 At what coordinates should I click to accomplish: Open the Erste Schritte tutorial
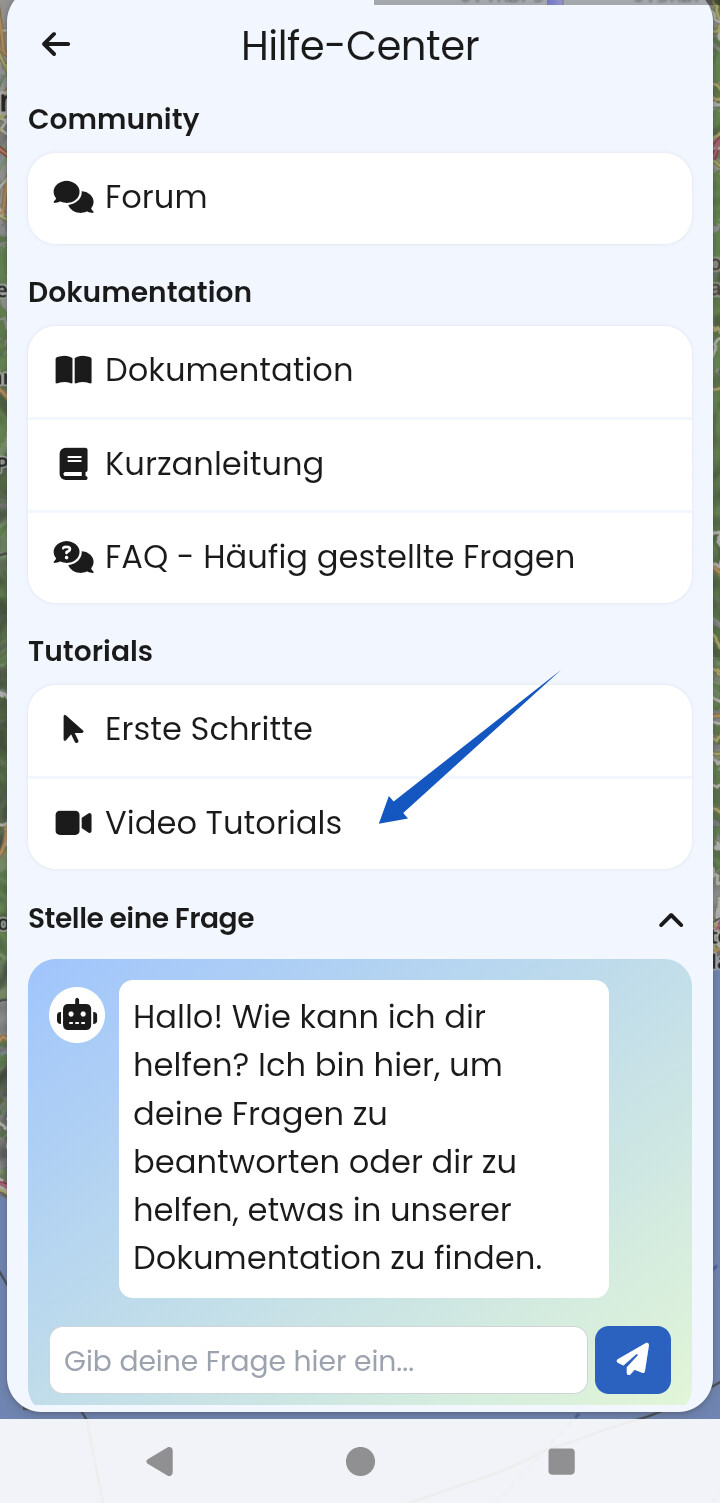point(360,730)
